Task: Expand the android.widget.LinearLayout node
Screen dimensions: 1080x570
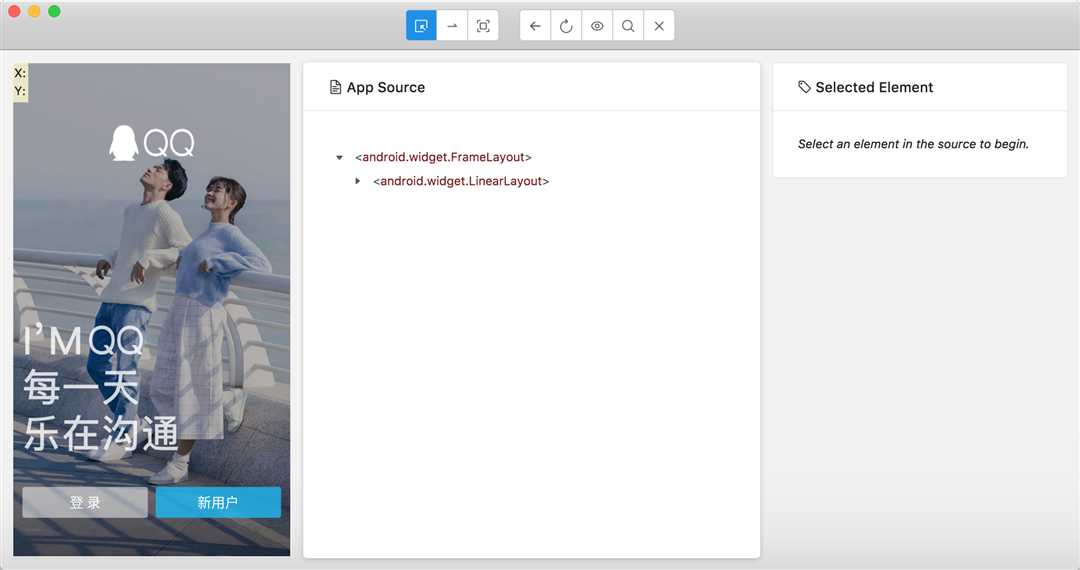Action: click(357, 181)
